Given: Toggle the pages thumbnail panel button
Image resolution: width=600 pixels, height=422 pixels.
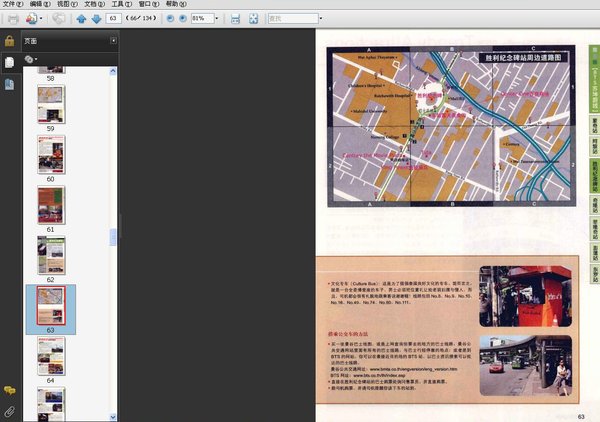Looking at the screenshot, I should [9, 62].
